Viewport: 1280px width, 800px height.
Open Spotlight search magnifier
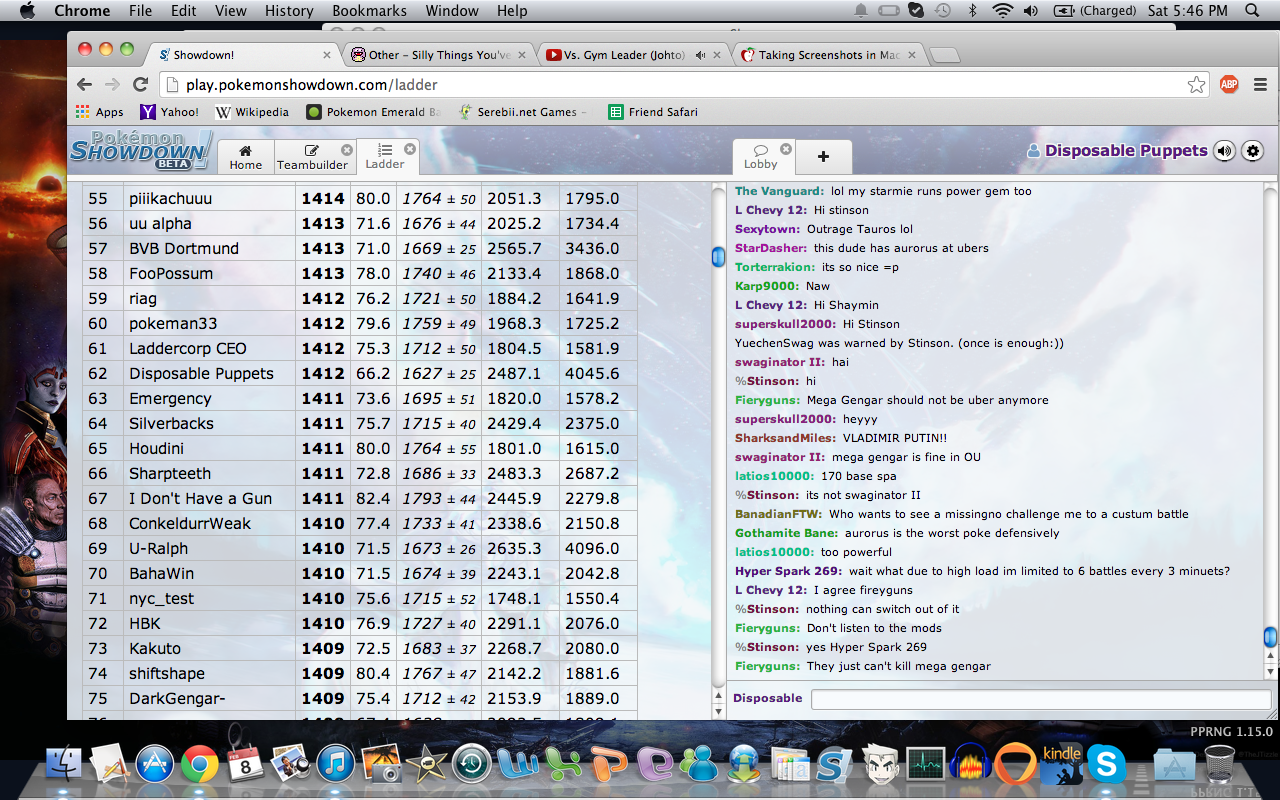coord(1252,11)
